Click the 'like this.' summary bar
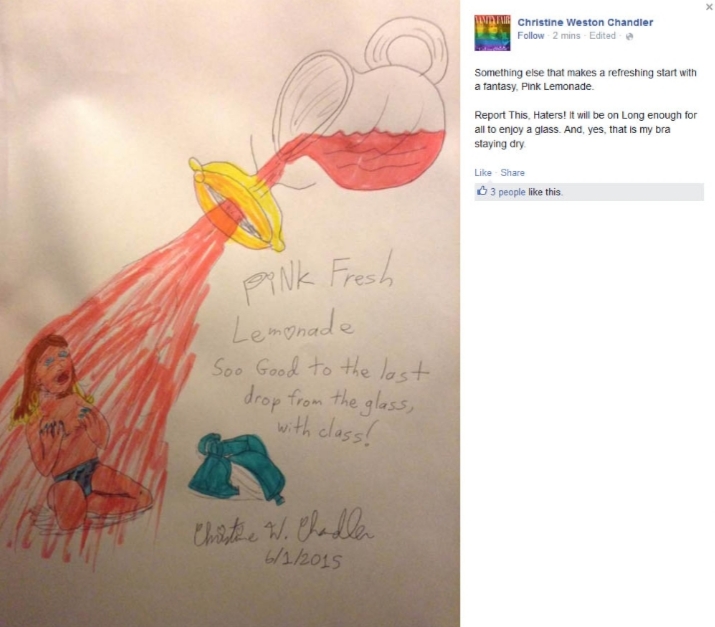Screen dimensions: 715x627 589,192
